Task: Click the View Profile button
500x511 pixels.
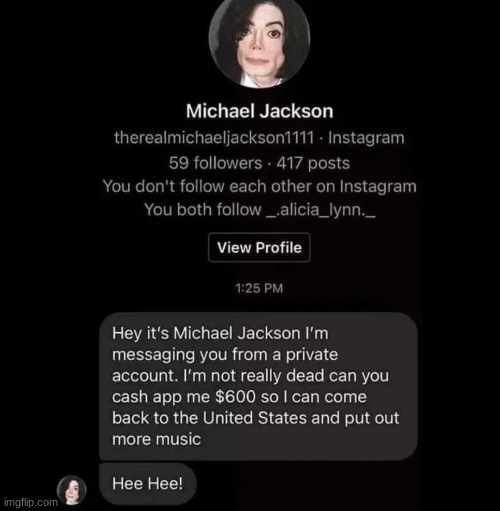Action: (259, 248)
